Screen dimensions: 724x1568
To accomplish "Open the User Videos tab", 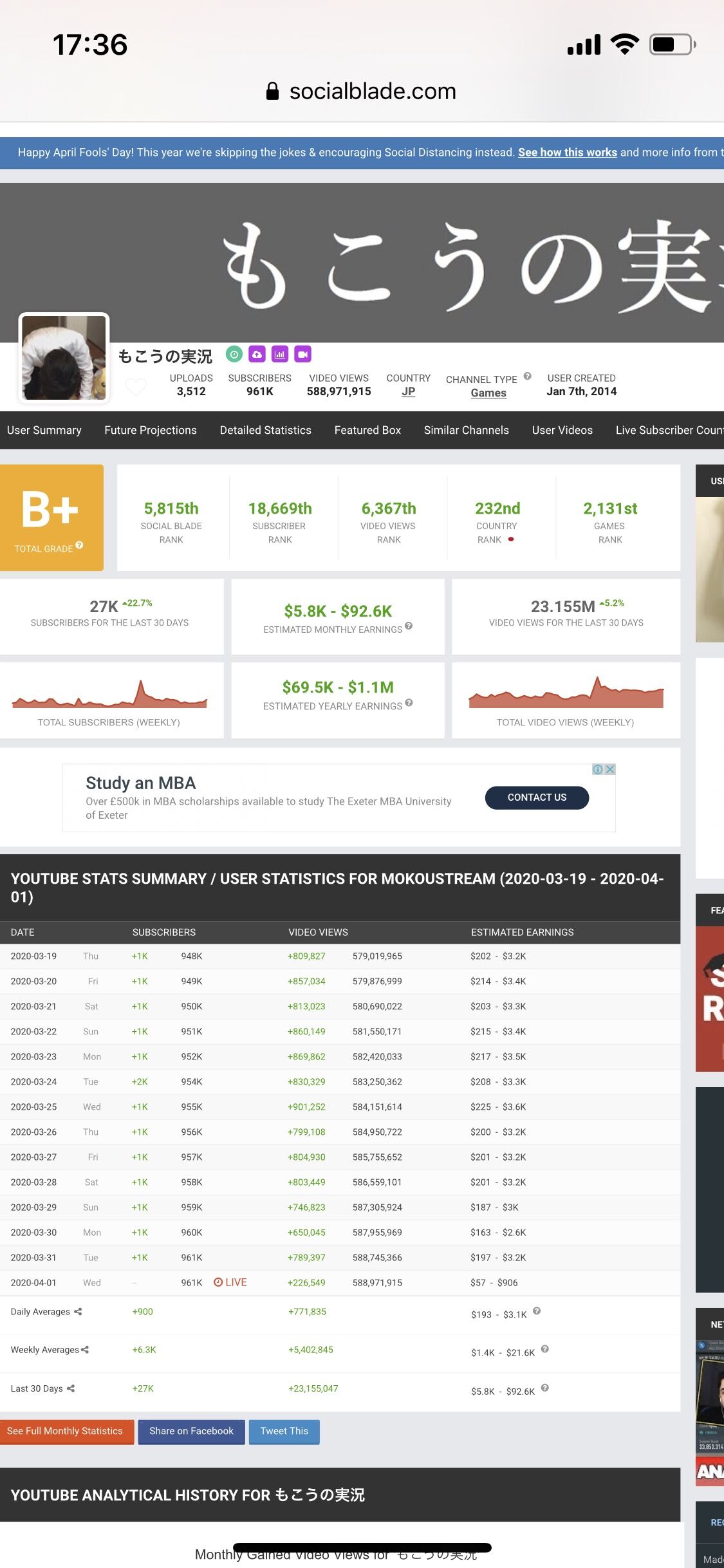I will pos(562,430).
